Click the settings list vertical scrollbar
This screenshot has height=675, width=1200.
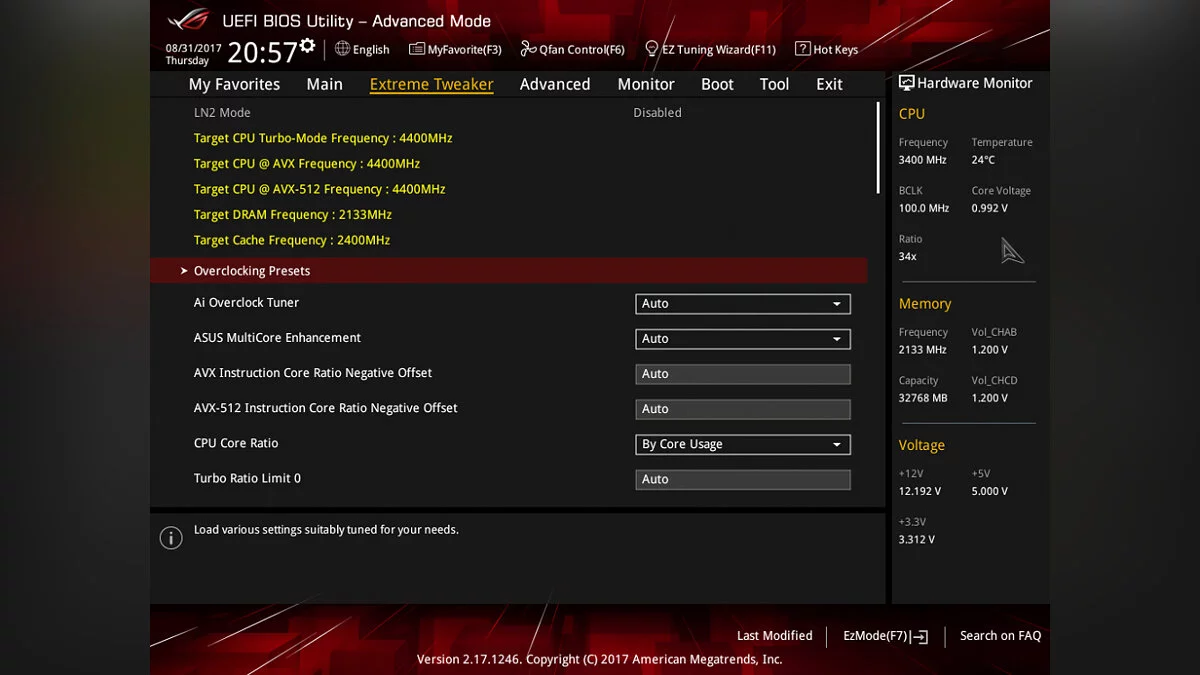[x=878, y=148]
